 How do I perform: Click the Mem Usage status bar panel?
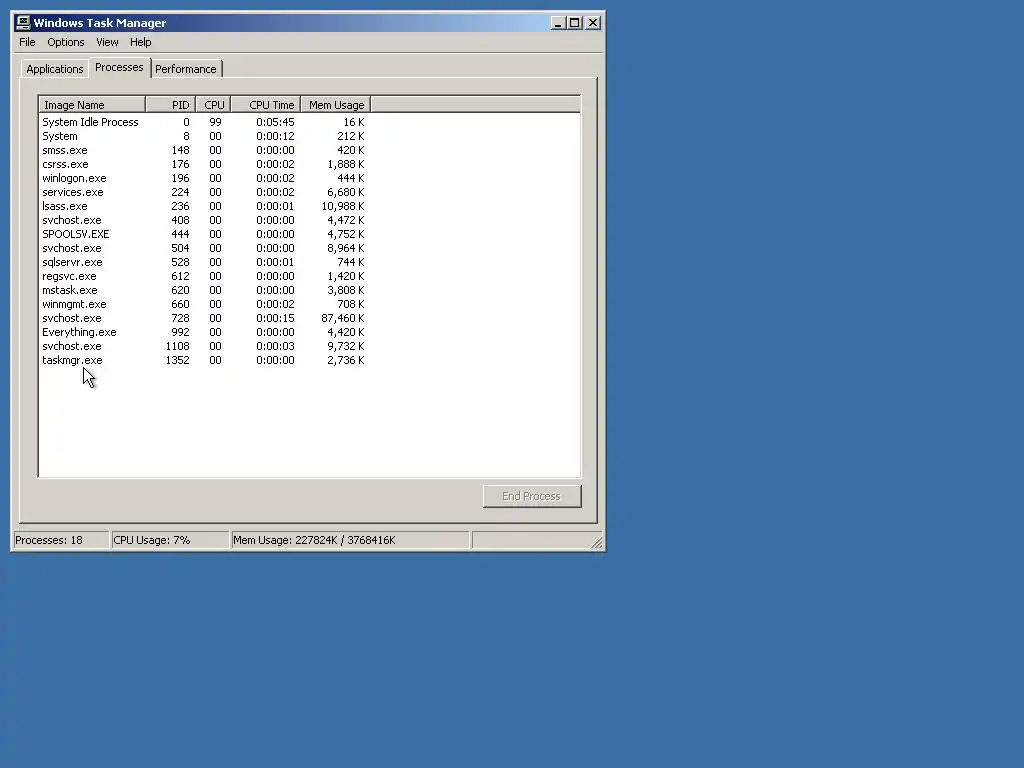pyautogui.click(x=351, y=541)
